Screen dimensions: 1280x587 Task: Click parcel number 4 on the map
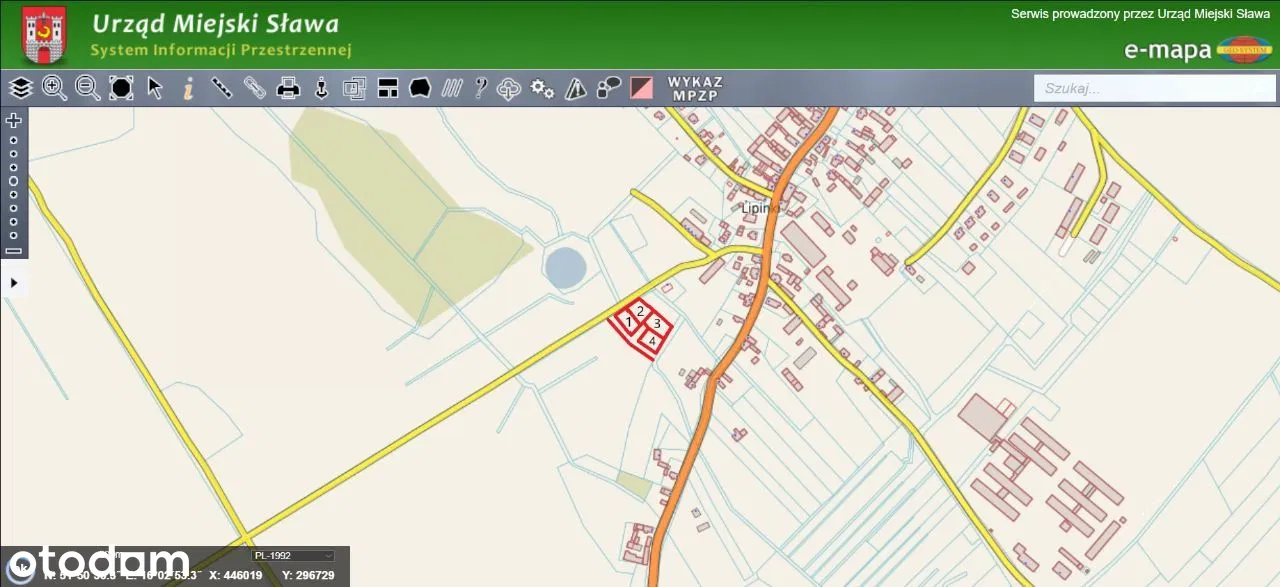pos(652,342)
